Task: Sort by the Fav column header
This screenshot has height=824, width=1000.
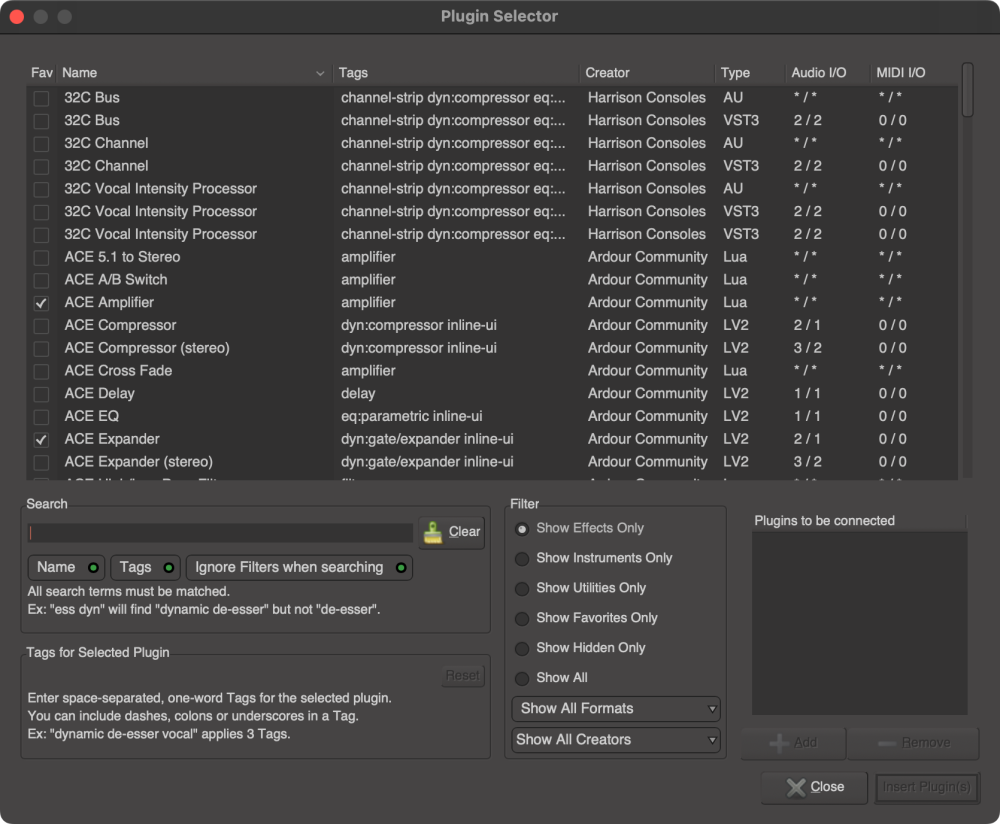Action: pyautogui.click(x=41, y=73)
